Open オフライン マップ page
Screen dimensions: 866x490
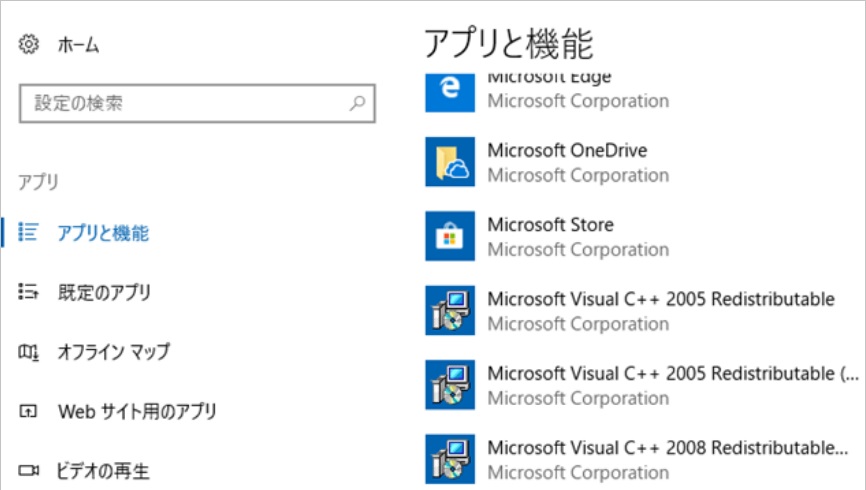[114, 351]
